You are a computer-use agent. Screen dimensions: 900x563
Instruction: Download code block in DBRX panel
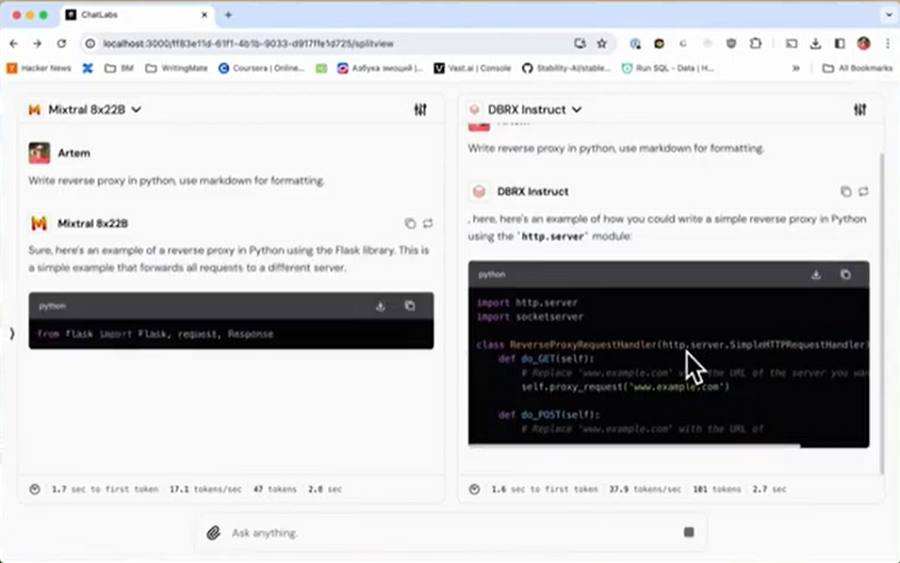pos(816,275)
